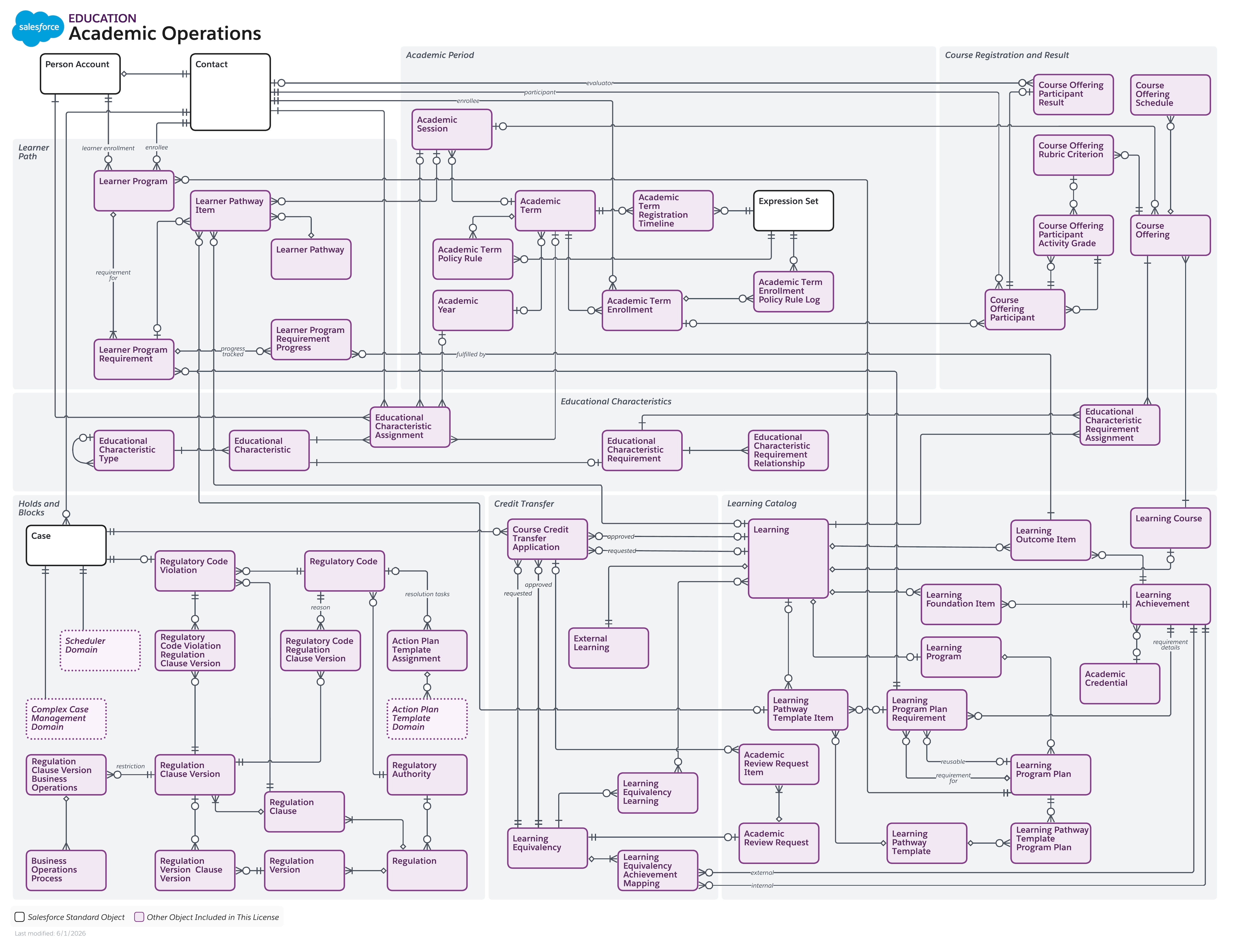This screenshot has width=1238, height=952.
Task: Select Course Credit Transfer Application box
Action: click(547, 539)
